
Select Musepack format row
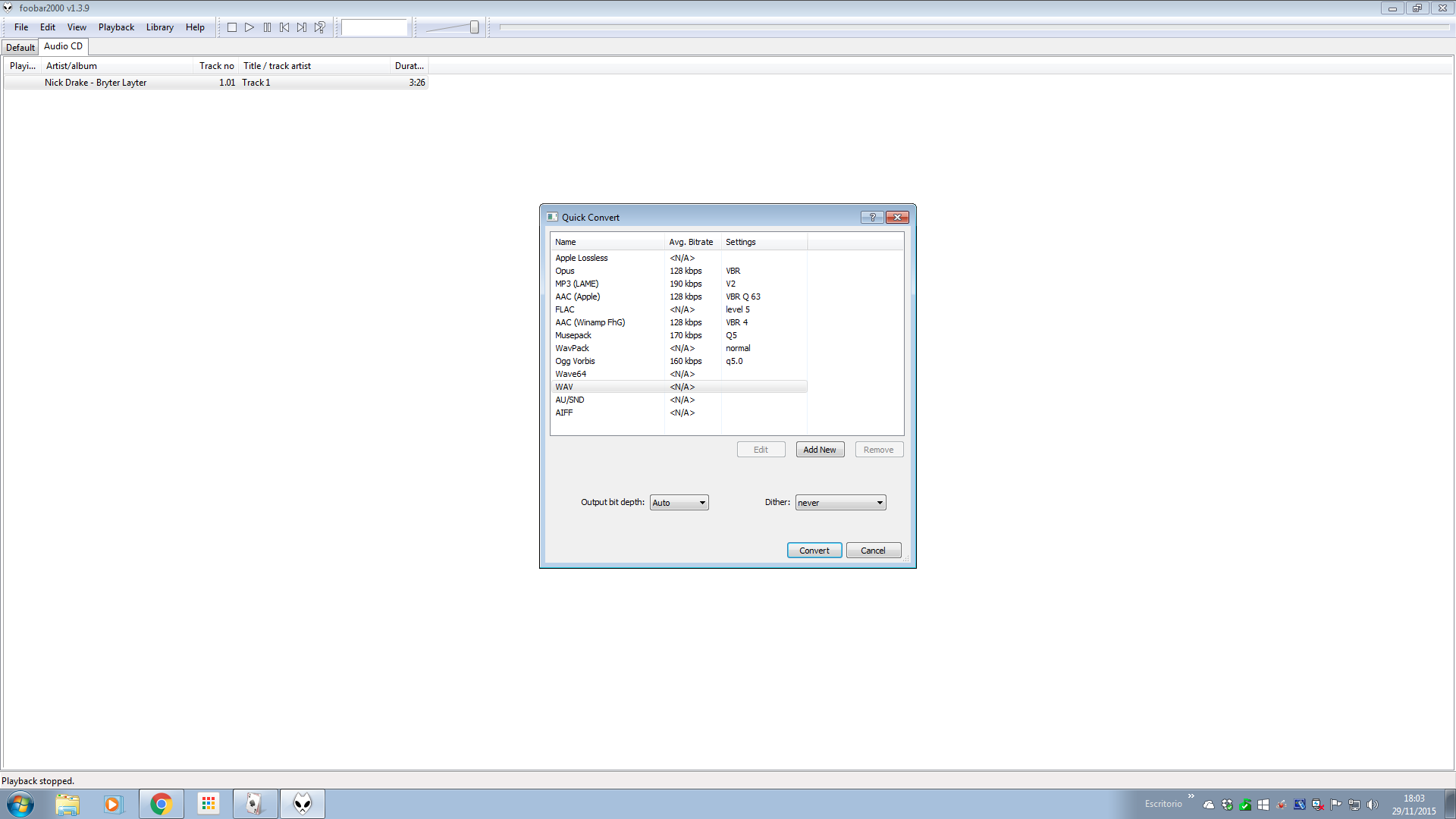tap(679, 335)
